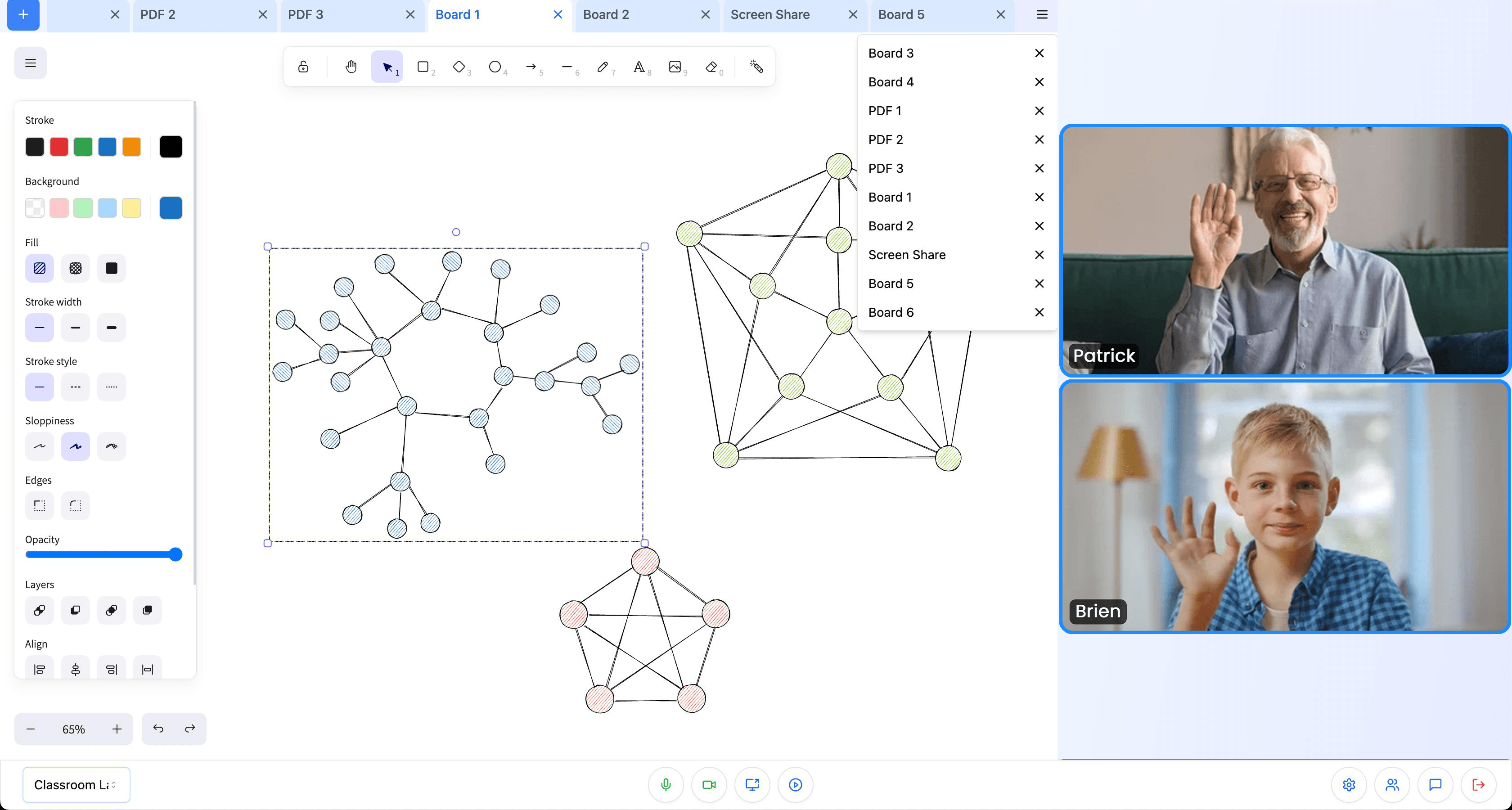Switch to Screen Share tab

point(770,14)
